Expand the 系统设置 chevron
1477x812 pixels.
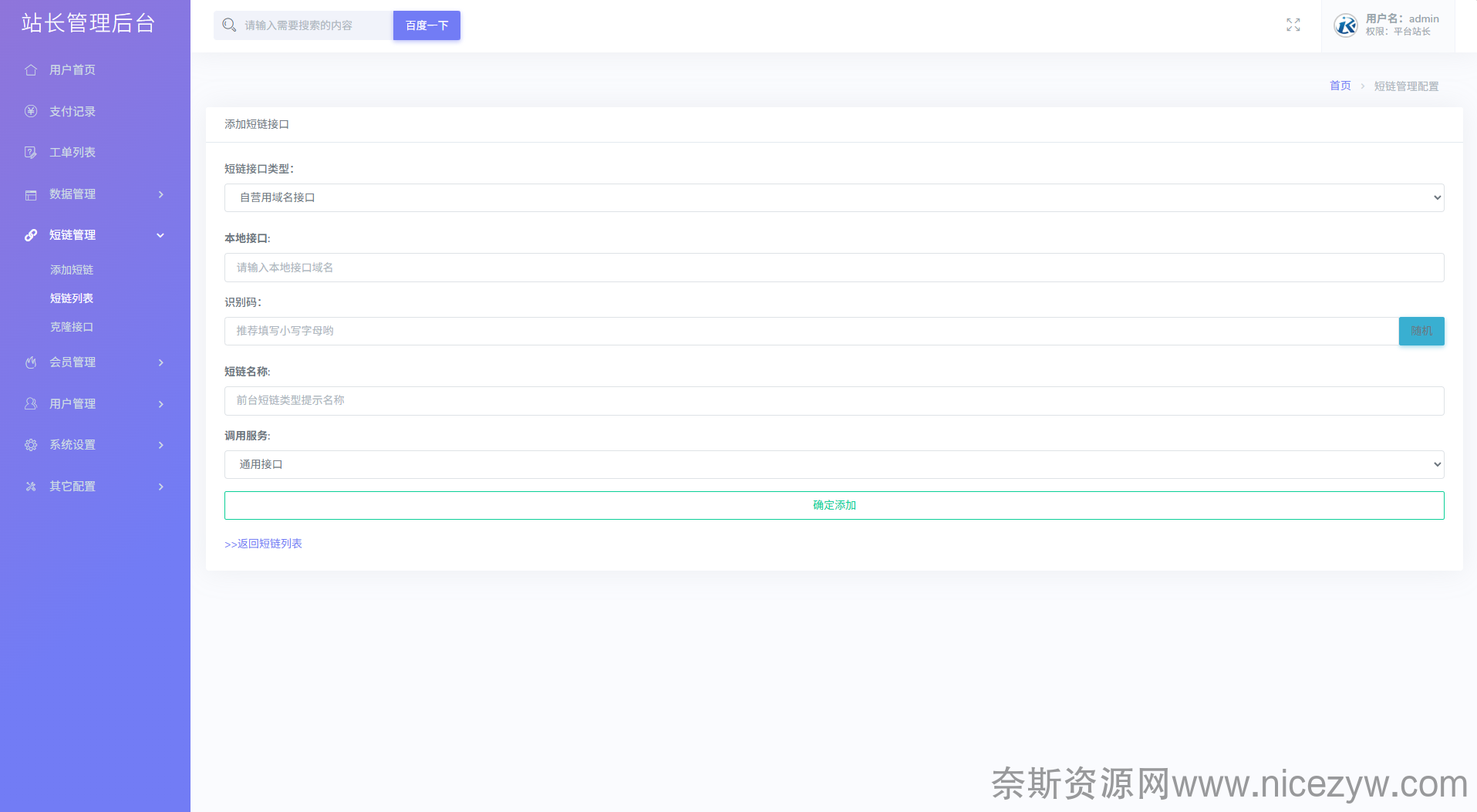(x=161, y=445)
